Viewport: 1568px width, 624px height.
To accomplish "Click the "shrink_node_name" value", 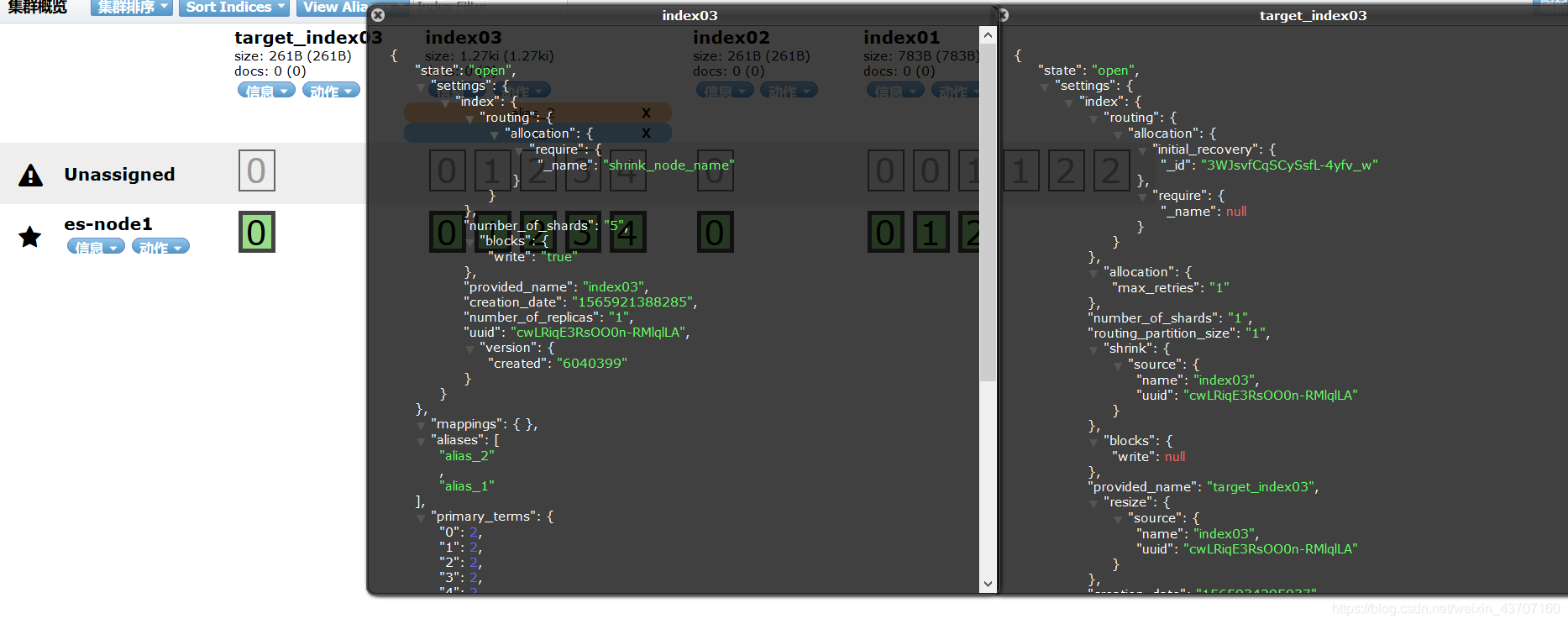I will click(669, 165).
